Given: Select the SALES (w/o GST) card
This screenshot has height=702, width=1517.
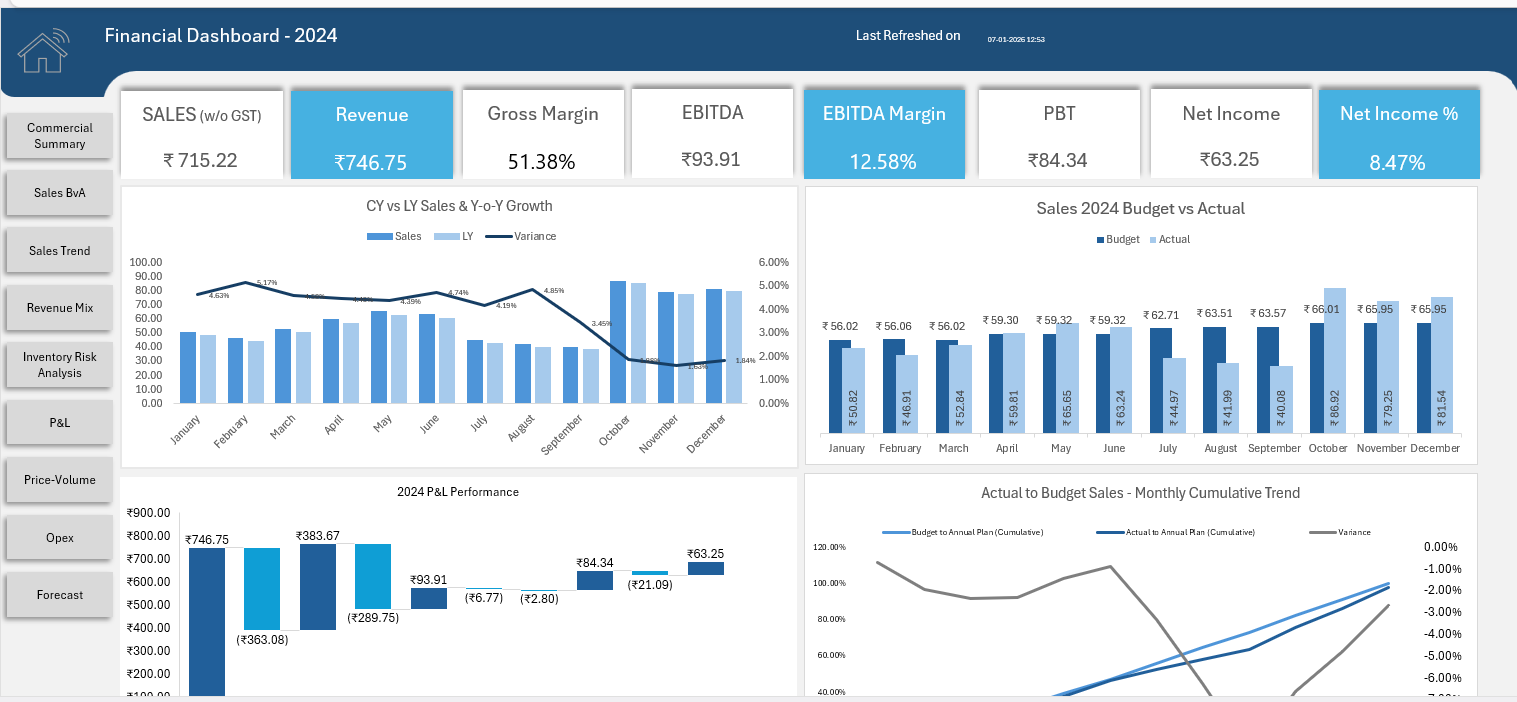Looking at the screenshot, I should click(201, 133).
